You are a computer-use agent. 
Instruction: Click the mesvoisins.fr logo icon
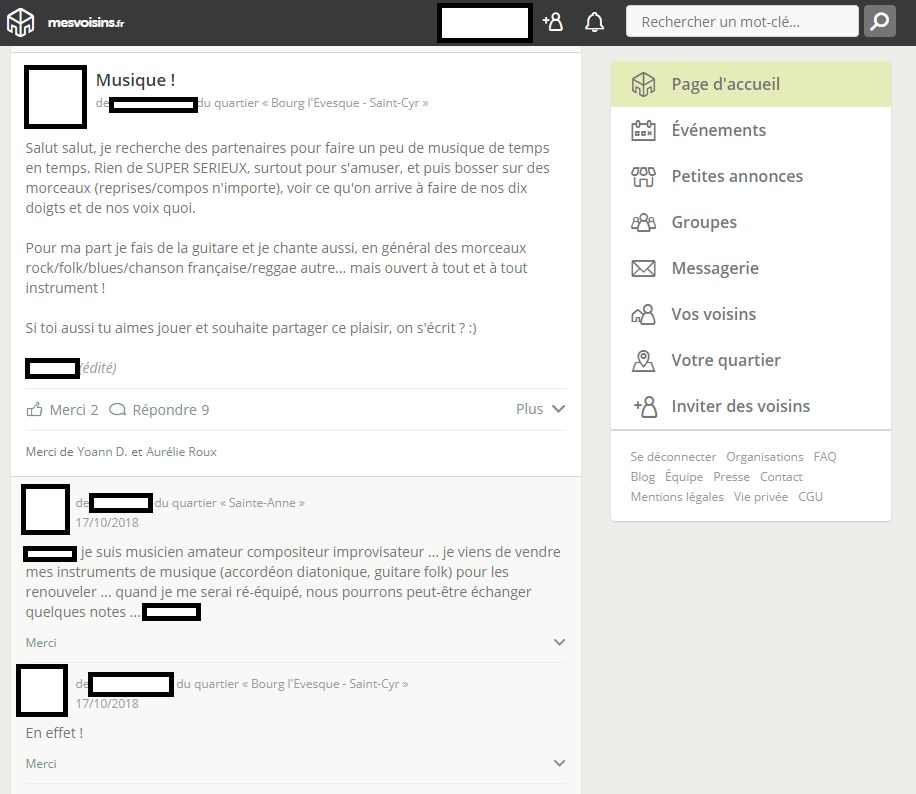click(x=21, y=22)
